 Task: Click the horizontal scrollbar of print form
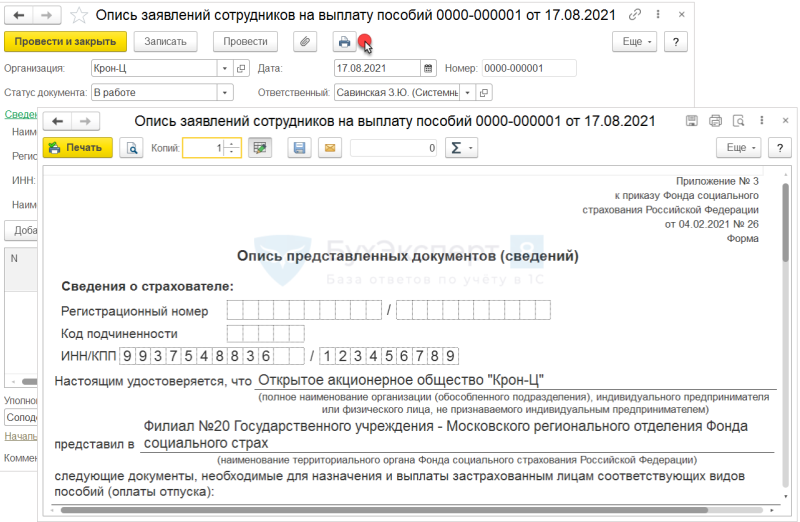click(x=384, y=510)
